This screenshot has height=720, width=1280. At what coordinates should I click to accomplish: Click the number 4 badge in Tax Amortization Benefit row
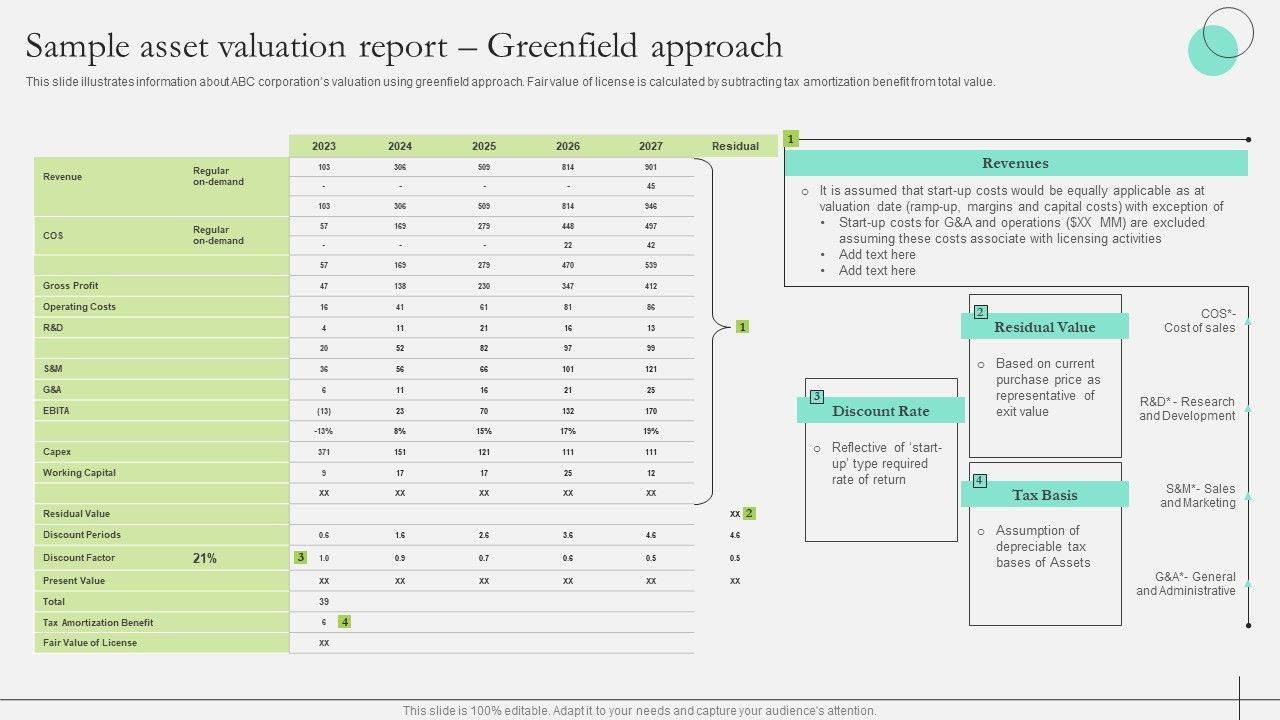point(344,622)
